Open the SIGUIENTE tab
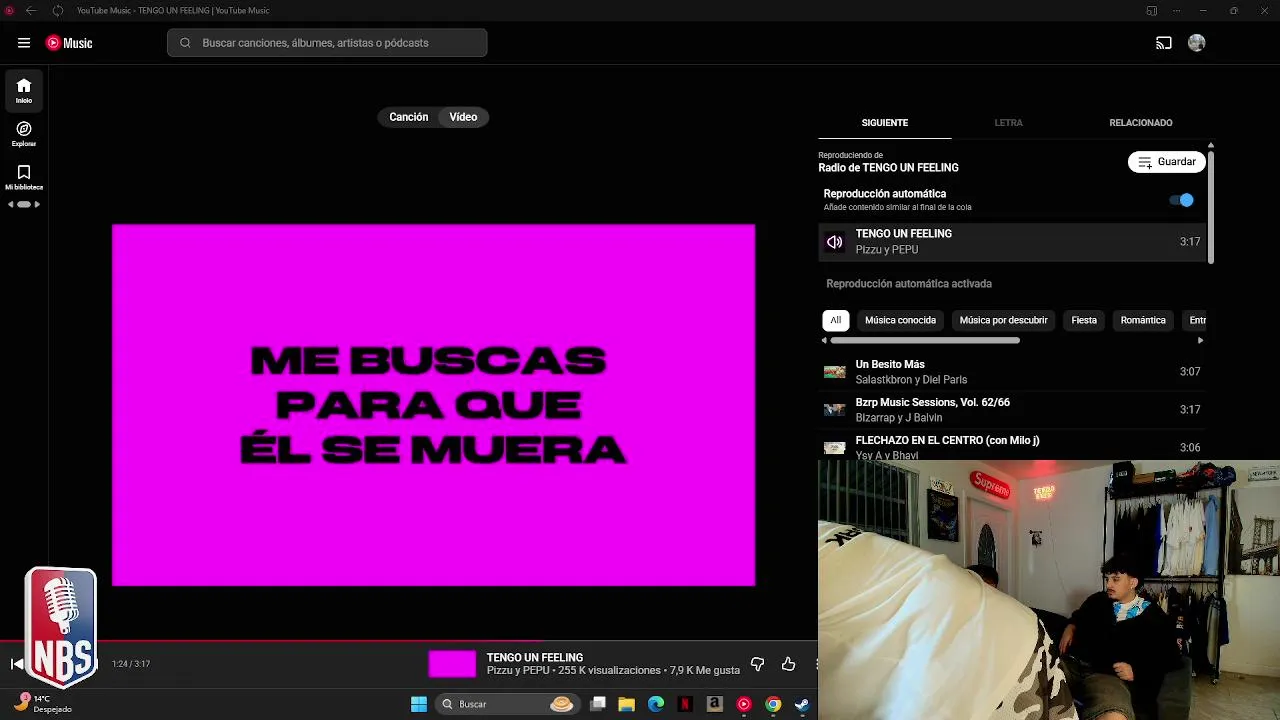Screen dimensions: 1280x720 pyautogui.click(x=885, y=123)
